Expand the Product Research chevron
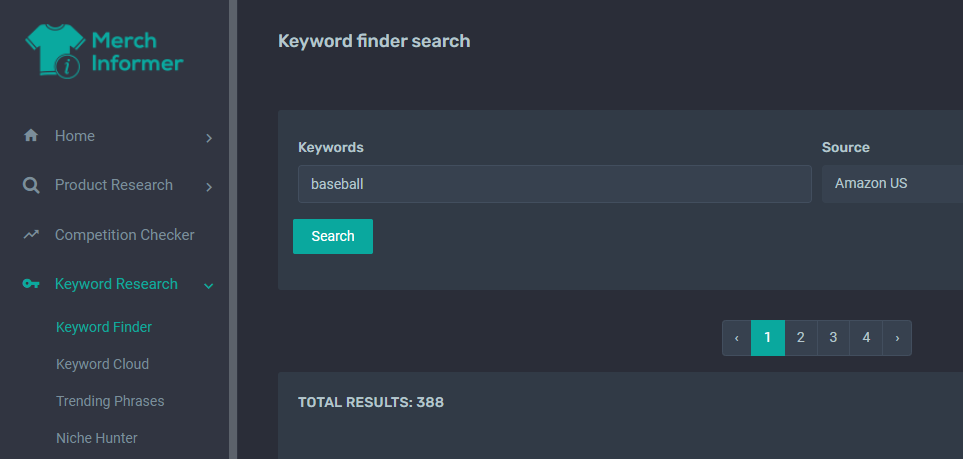963x459 pixels. (209, 187)
